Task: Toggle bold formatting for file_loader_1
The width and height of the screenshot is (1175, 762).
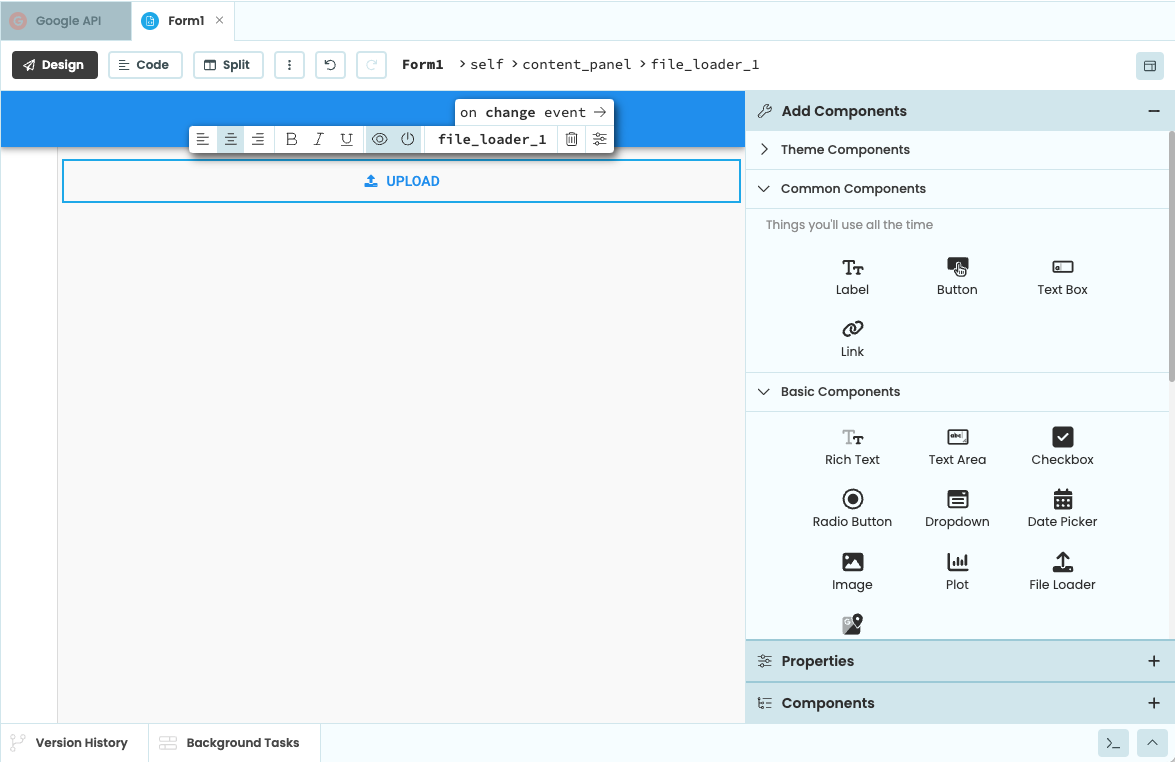Action: click(x=291, y=139)
